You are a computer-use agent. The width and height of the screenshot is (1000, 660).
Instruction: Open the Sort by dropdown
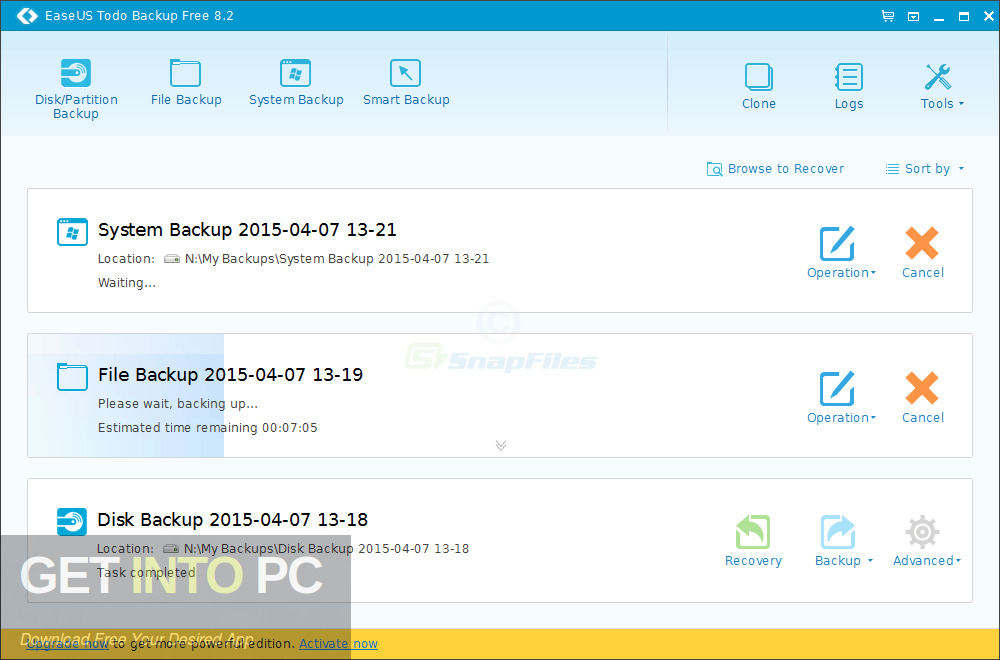925,169
